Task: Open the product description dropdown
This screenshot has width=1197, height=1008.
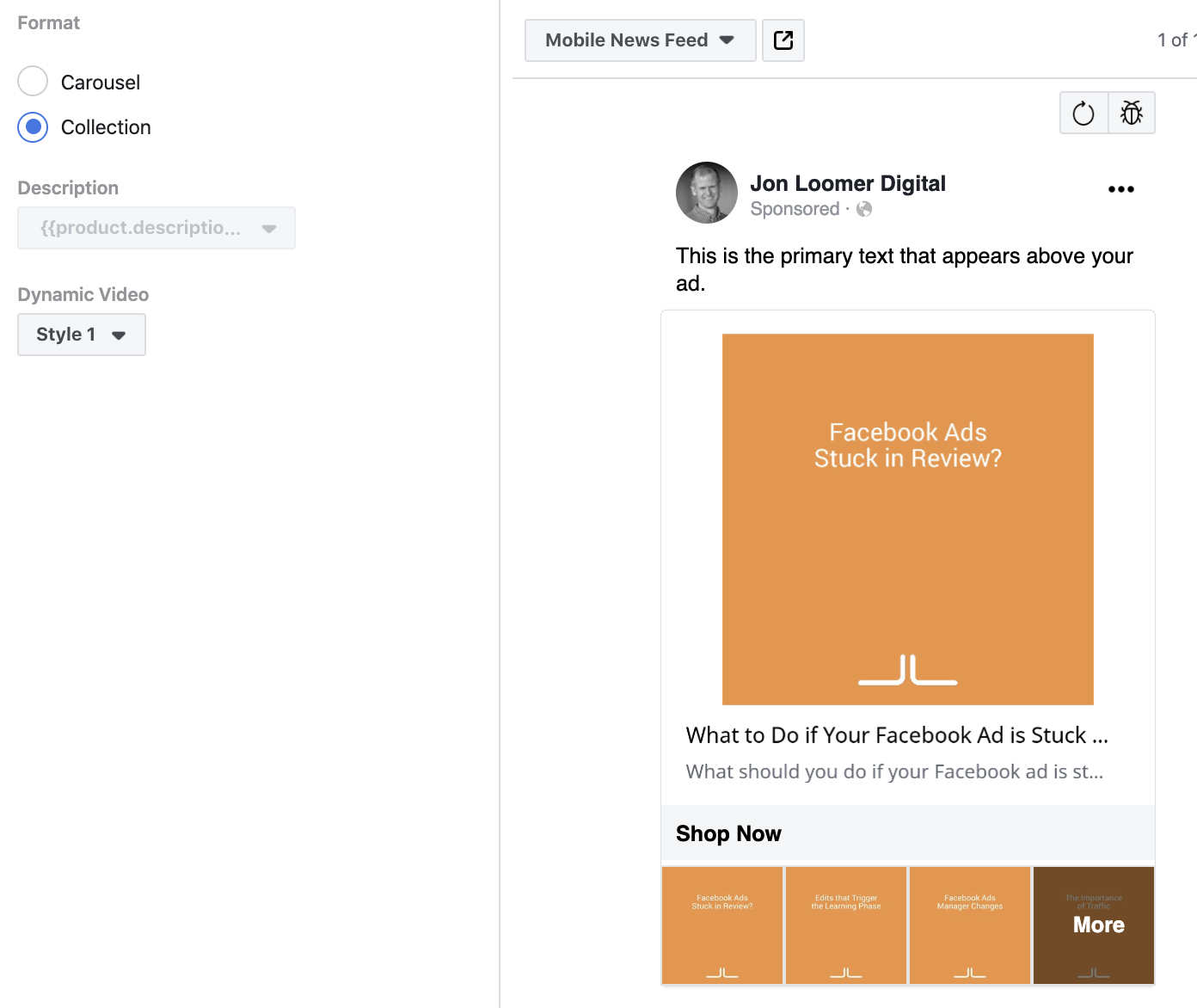Action: pos(157,228)
